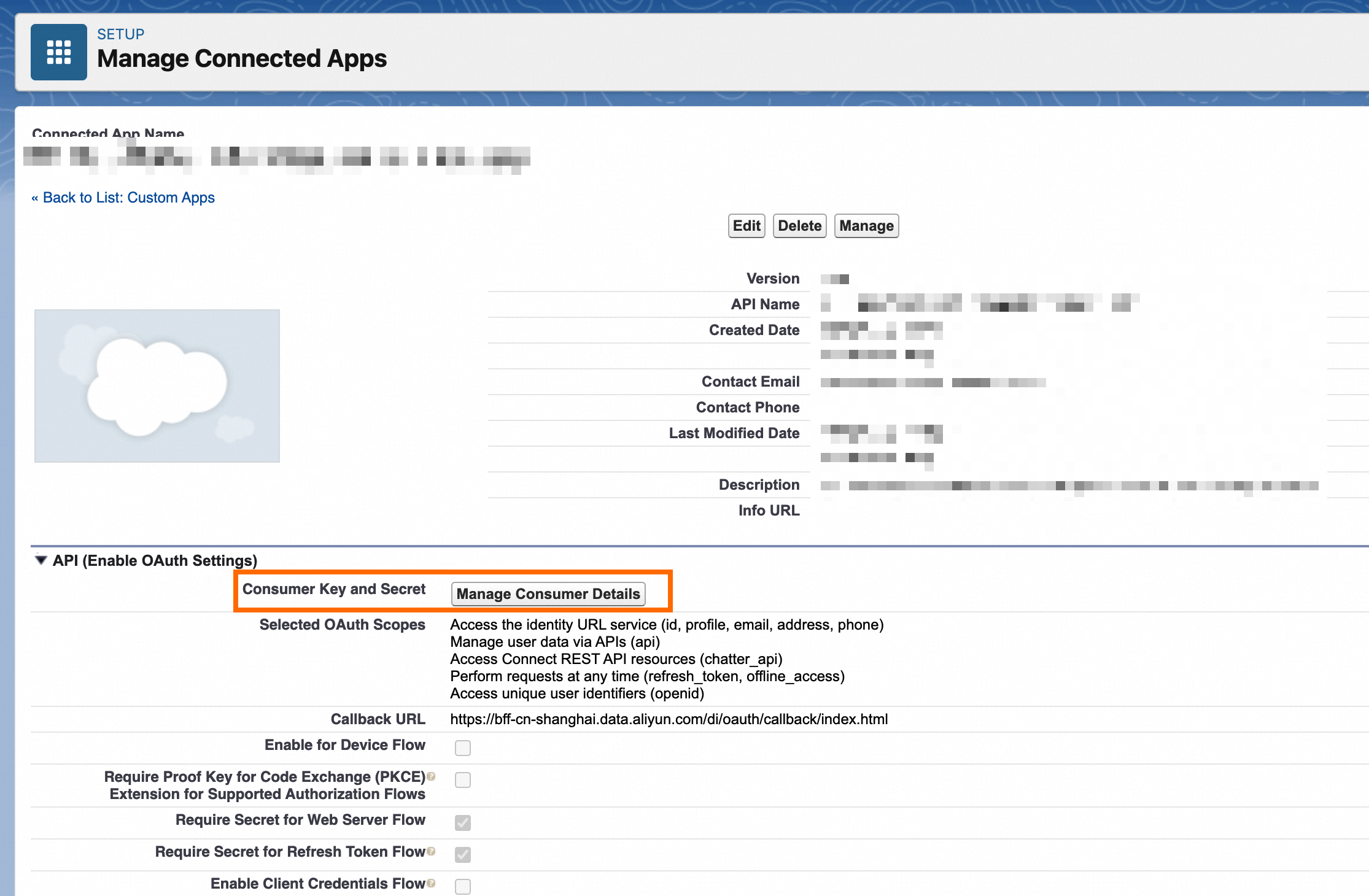Screen dimensions: 1369x896
Task: Enable Client Credentials Flow checkbox
Action: tap(463, 887)
